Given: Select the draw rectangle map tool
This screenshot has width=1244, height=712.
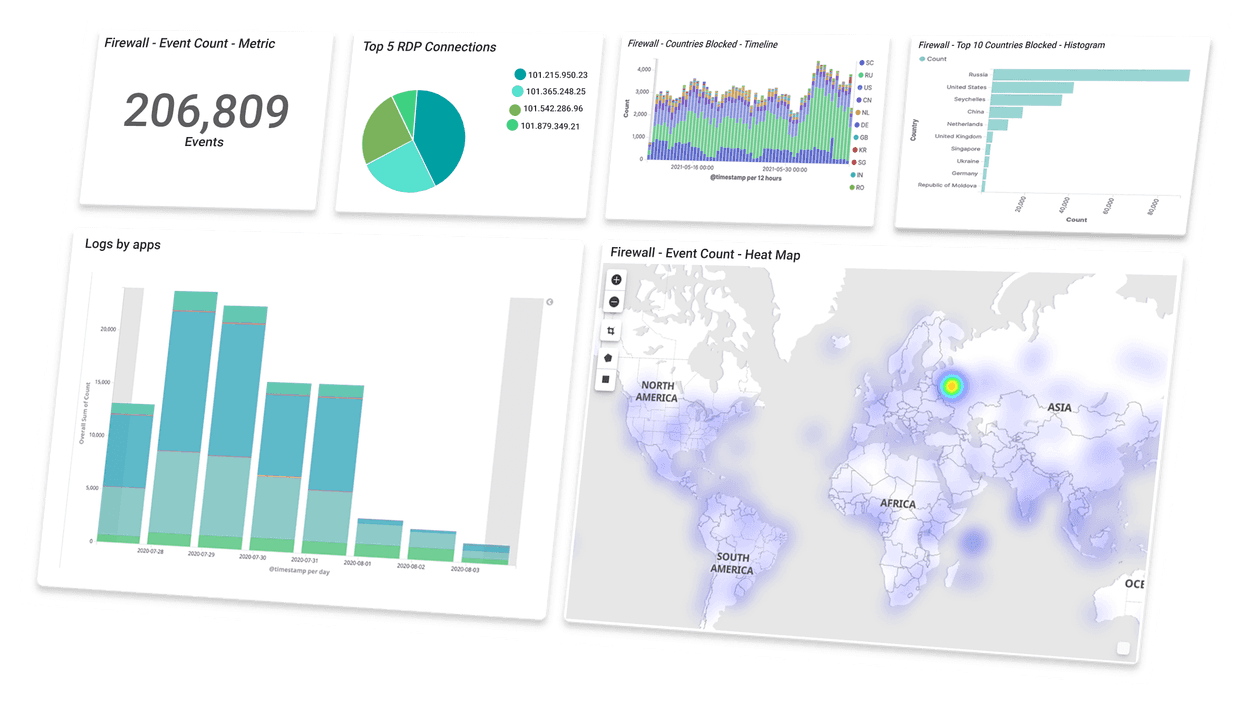Looking at the screenshot, I should click(x=605, y=380).
